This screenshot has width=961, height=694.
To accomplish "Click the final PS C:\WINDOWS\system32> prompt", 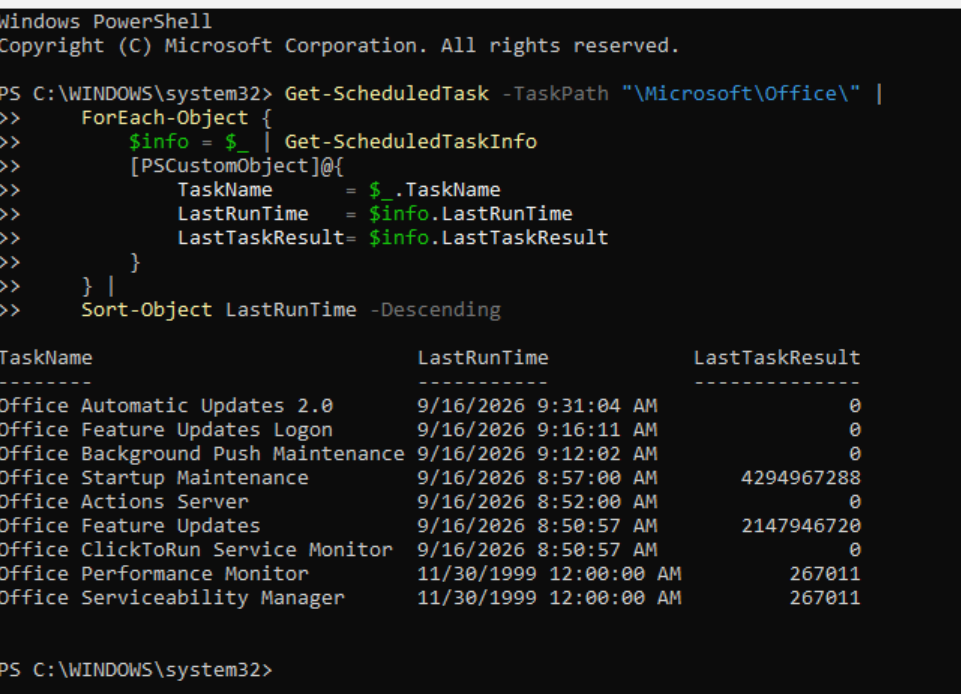I will point(136,669).
